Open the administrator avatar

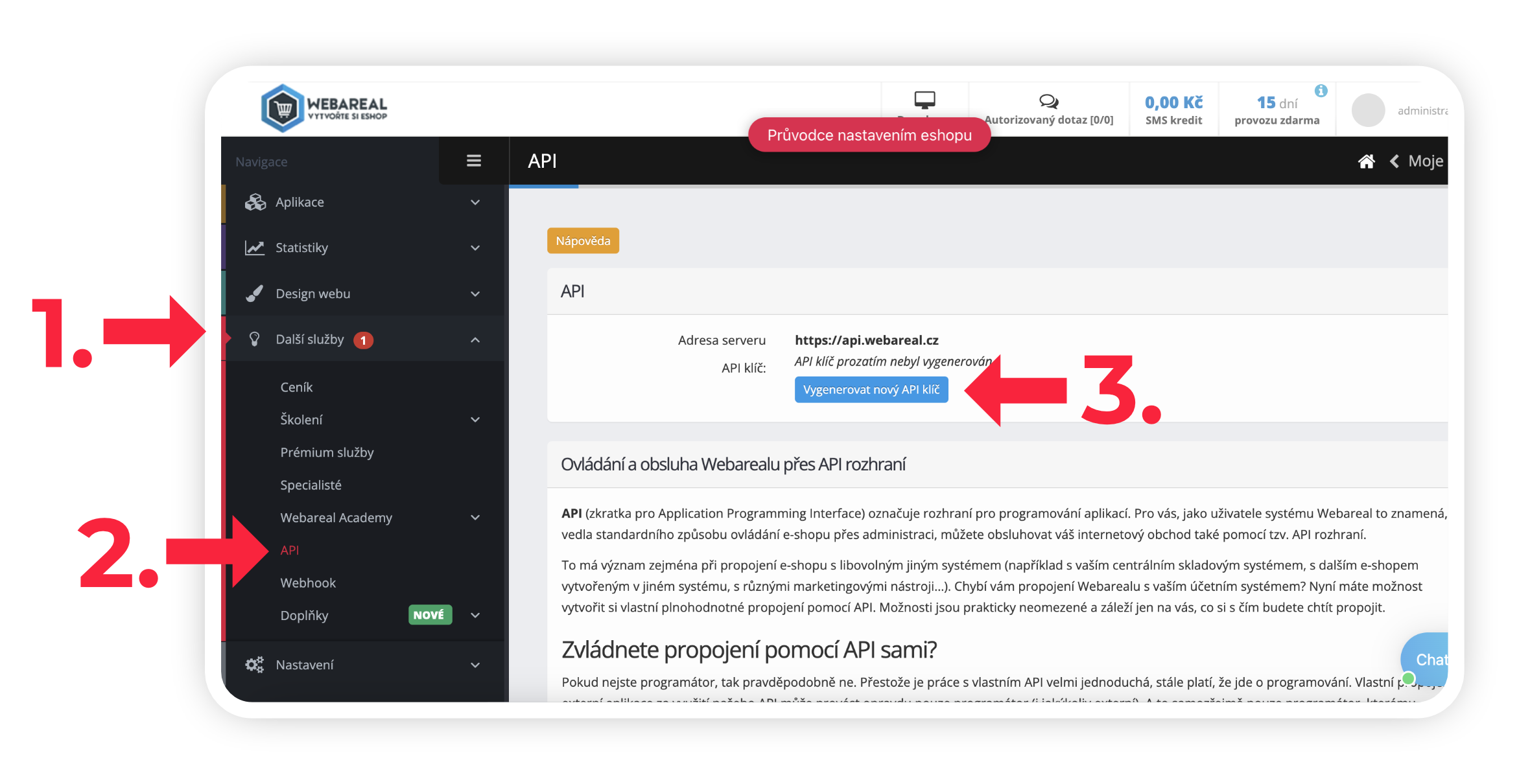pos(1368,110)
